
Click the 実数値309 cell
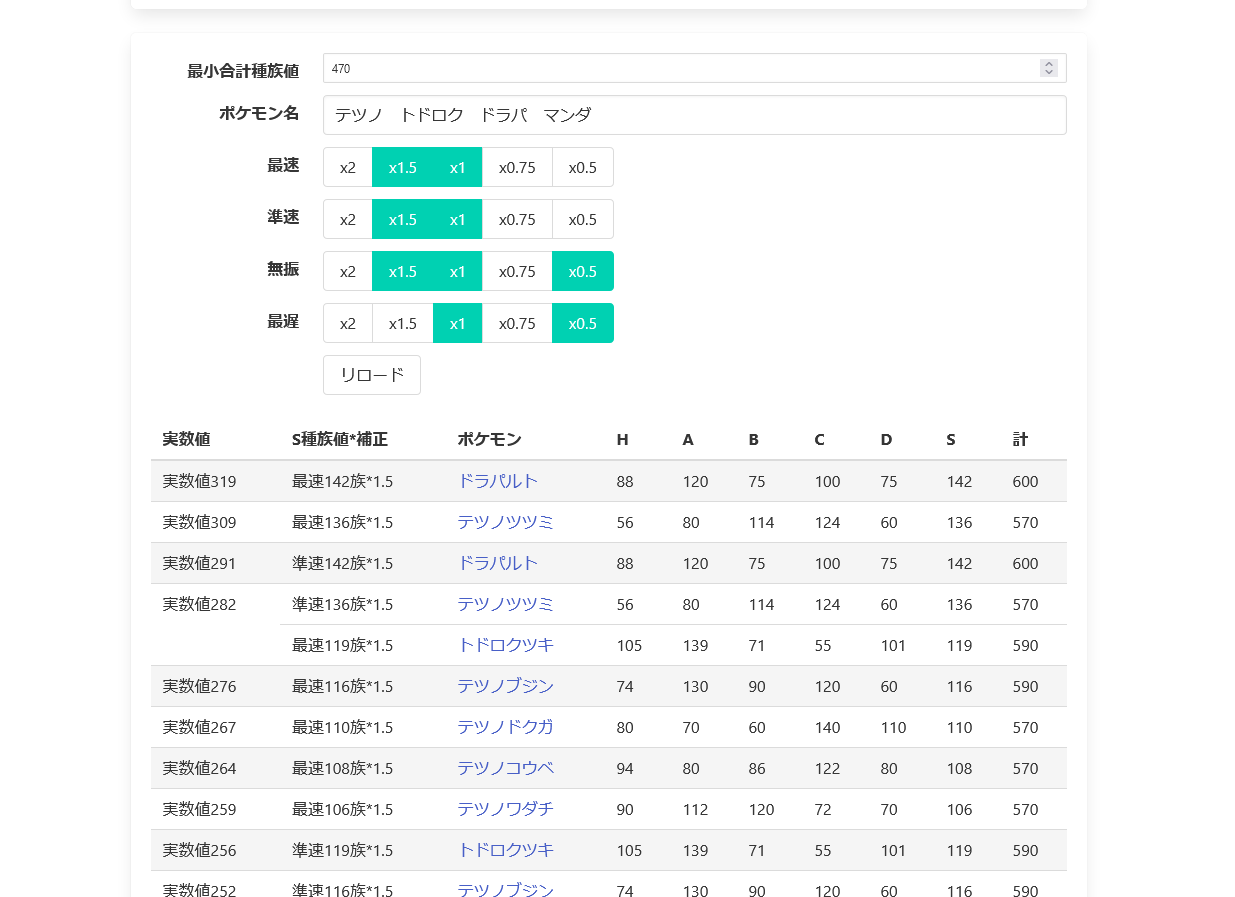coord(215,522)
